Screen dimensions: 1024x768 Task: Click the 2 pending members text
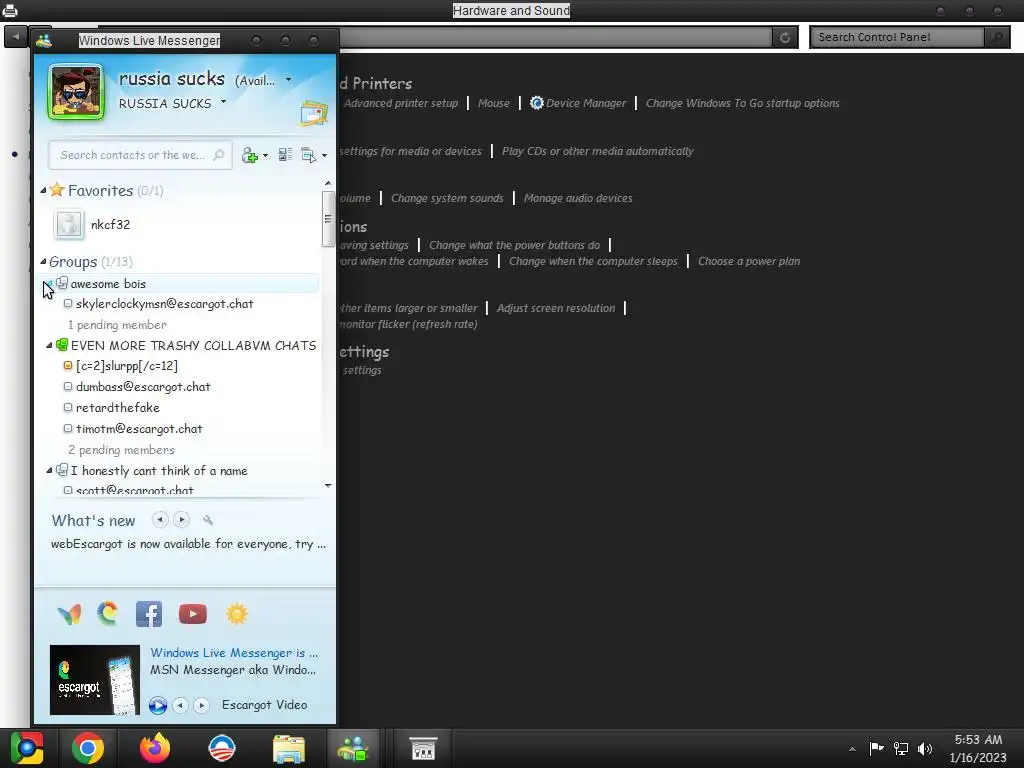pyautogui.click(x=121, y=450)
